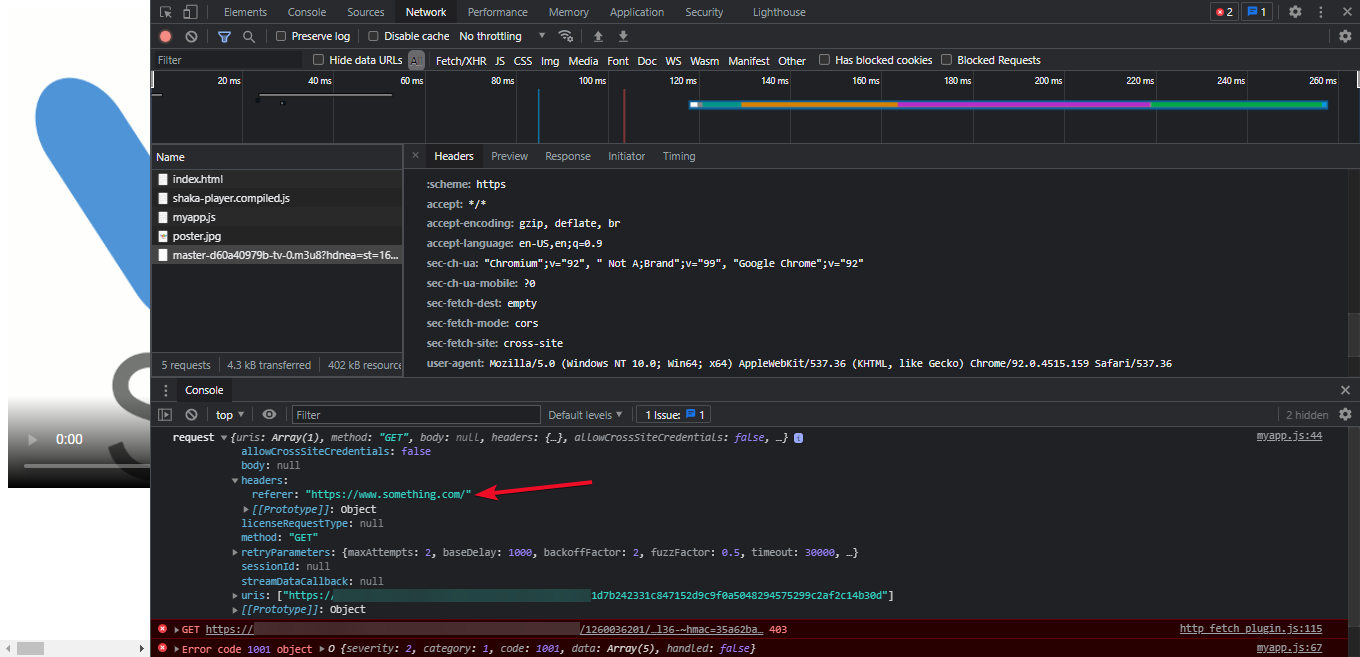Image resolution: width=1360 pixels, height=657 pixels.
Task: Select the All filter type
Action: (x=416, y=60)
